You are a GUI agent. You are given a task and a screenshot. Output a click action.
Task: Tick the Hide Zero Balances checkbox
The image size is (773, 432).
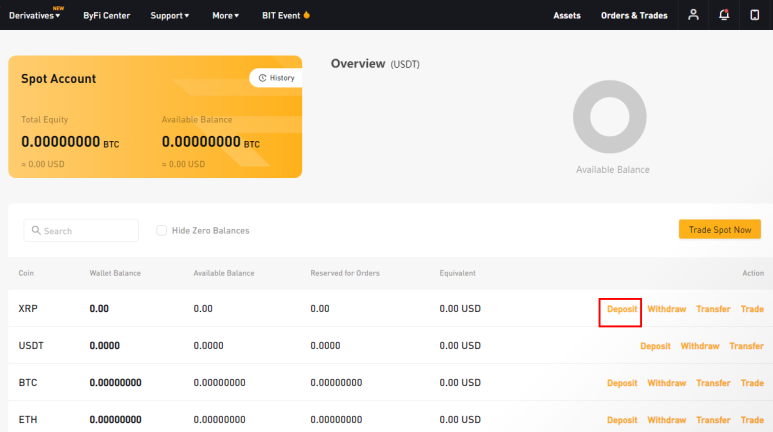(161, 230)
